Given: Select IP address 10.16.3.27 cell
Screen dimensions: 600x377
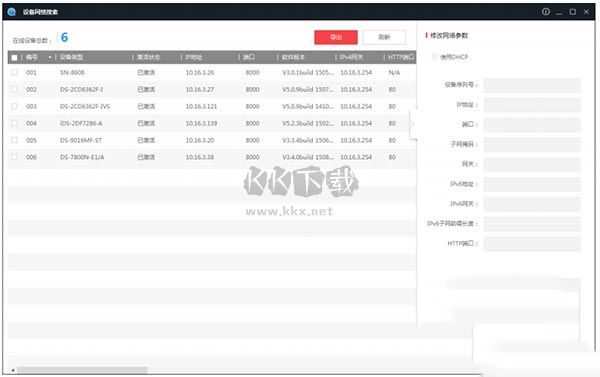Looking at the screenshot, I should (200, 89).
